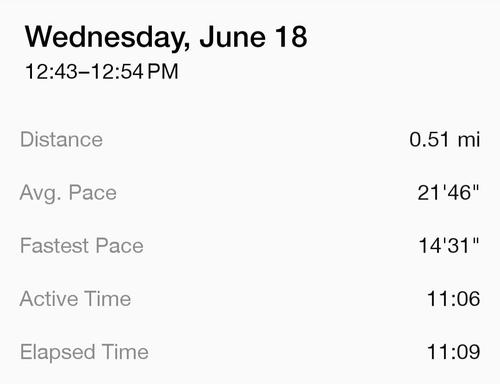The image size is (500, 384).
Task: Tap the Avg. abbreviation
Action: pyautogui.click(x=41, y=193)
